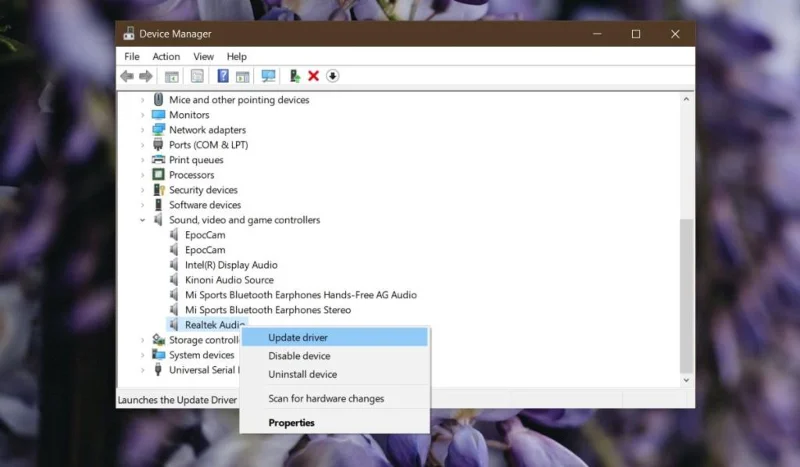This screenshot has height=467, width=800.
Task: Open the blue Help question-mark icon
Action: click(x=223, y=76)
